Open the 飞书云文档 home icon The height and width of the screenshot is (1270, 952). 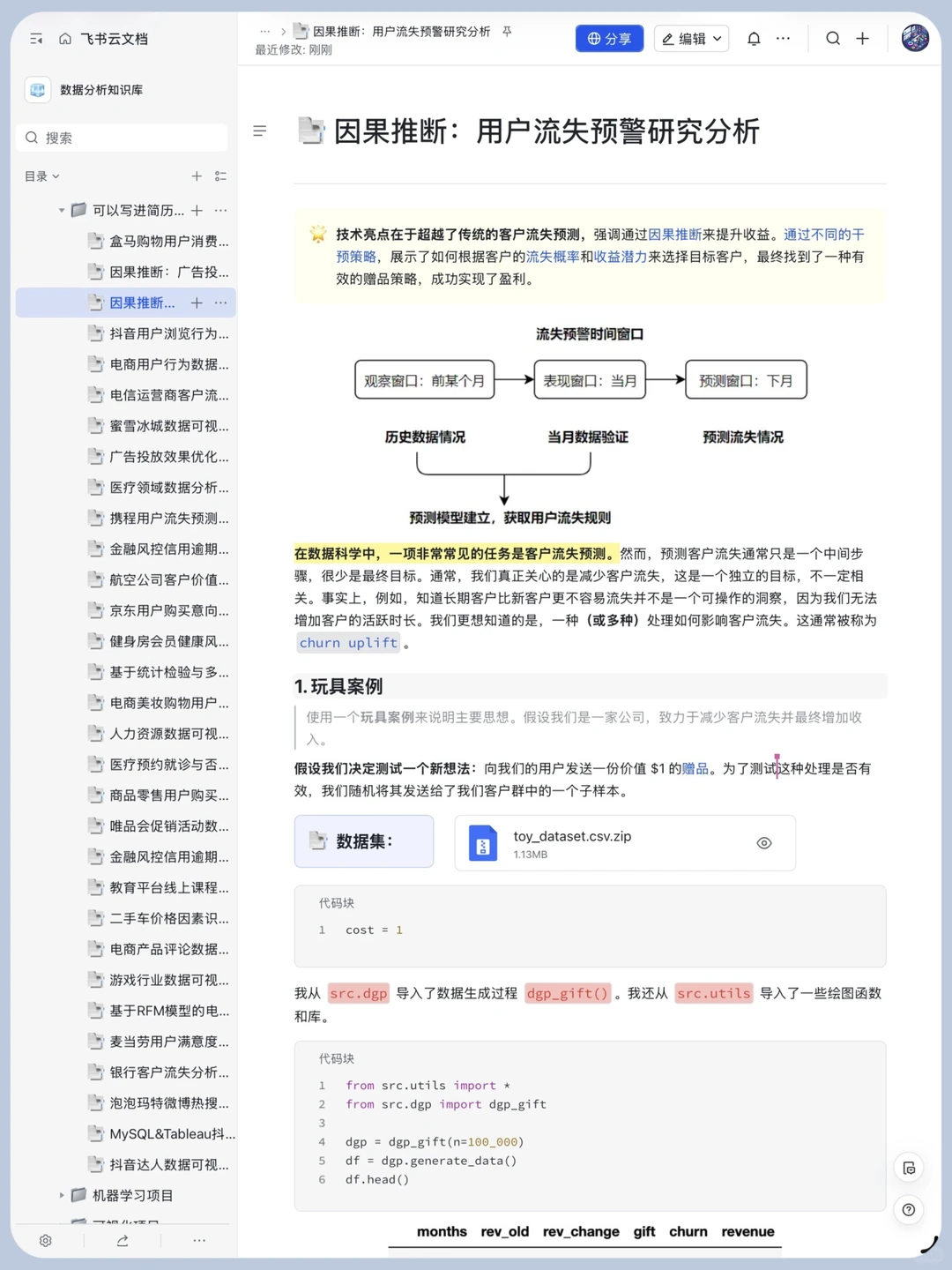[65, 39]
